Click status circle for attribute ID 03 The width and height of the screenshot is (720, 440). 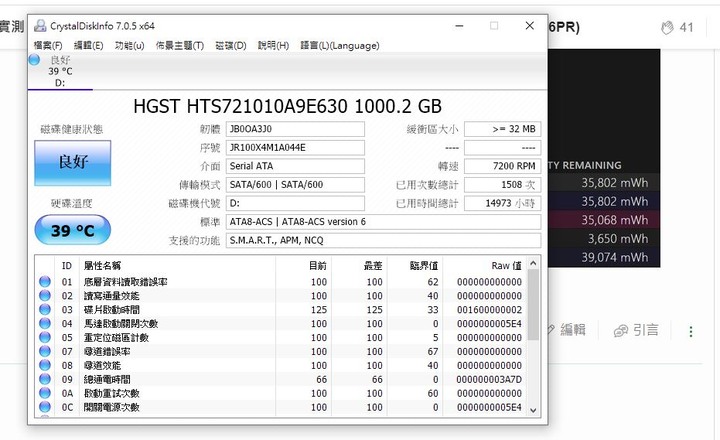point(45,310)
